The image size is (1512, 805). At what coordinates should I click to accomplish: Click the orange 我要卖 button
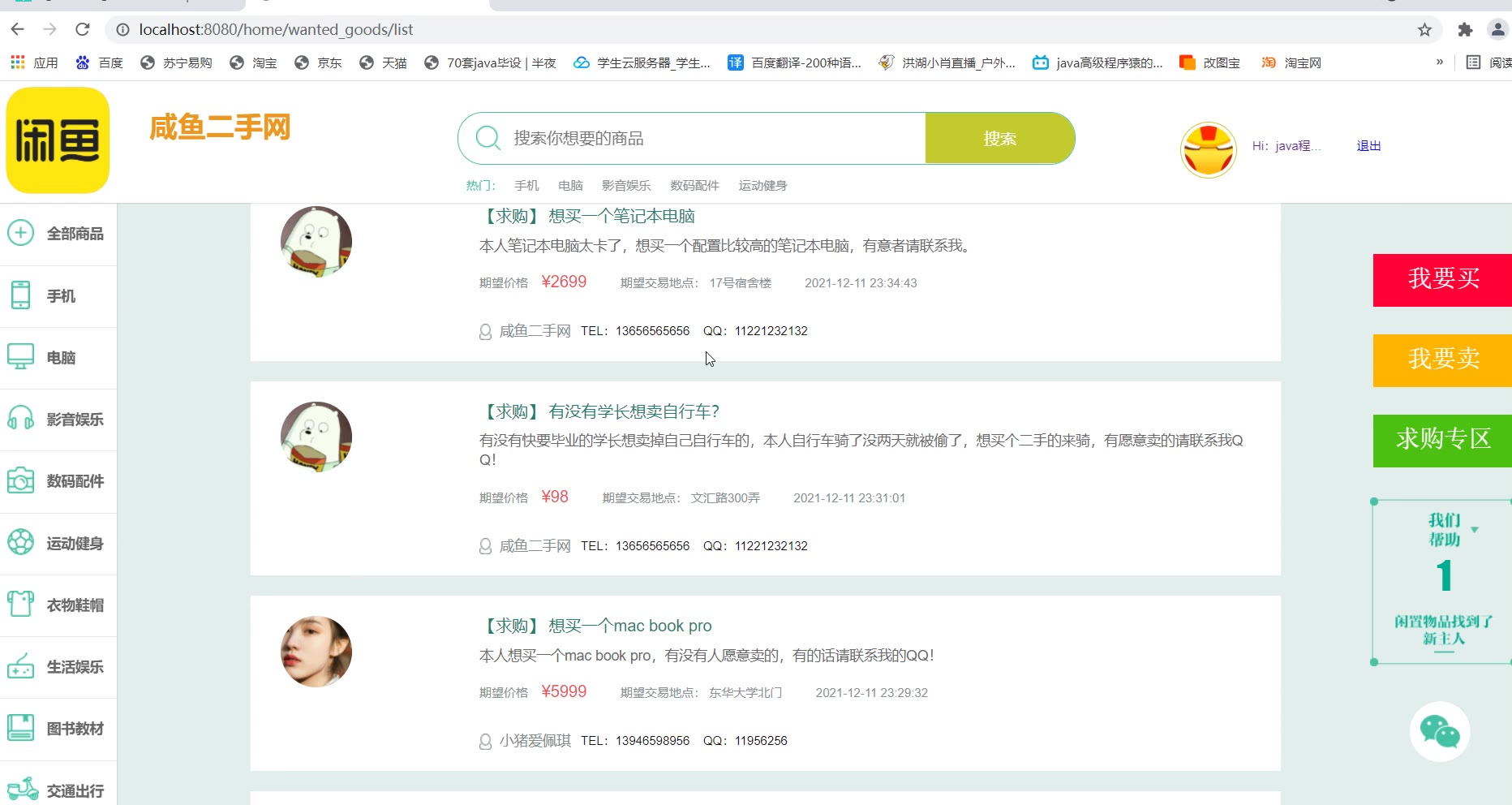point(1442,360)
